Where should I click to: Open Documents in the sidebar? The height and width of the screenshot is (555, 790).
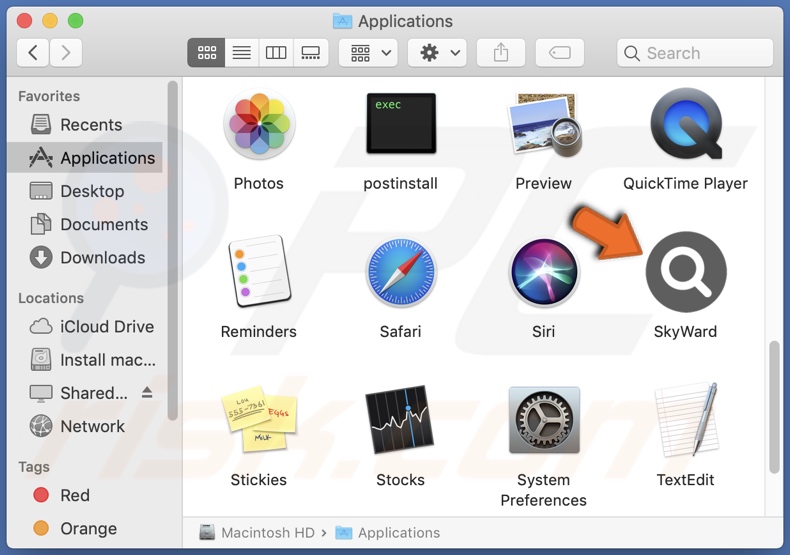(85, 224)
